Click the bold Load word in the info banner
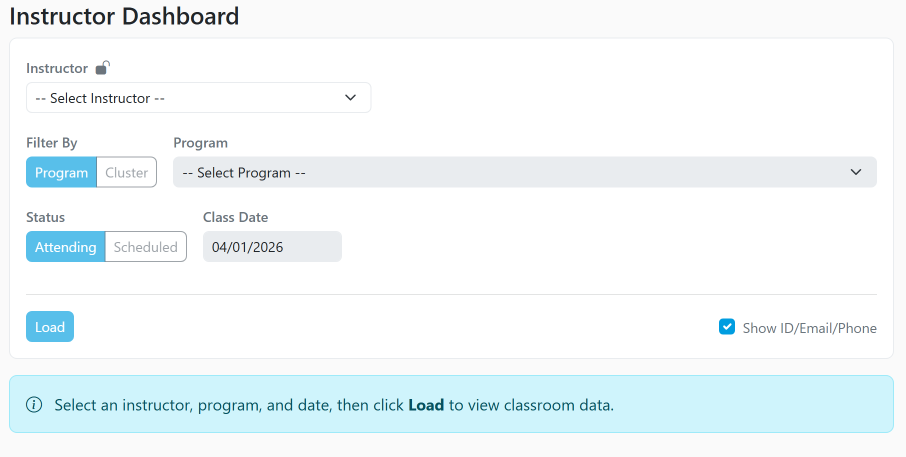 tap(426, 405)
